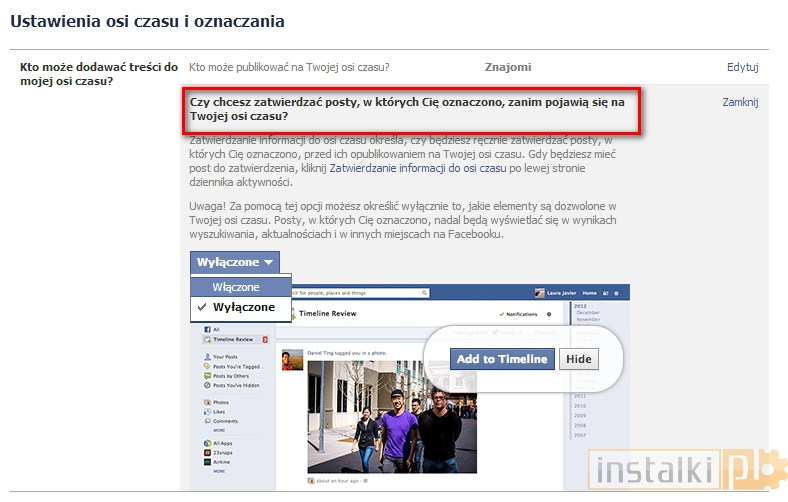Jump to December in the timeline list

(588, 313)
